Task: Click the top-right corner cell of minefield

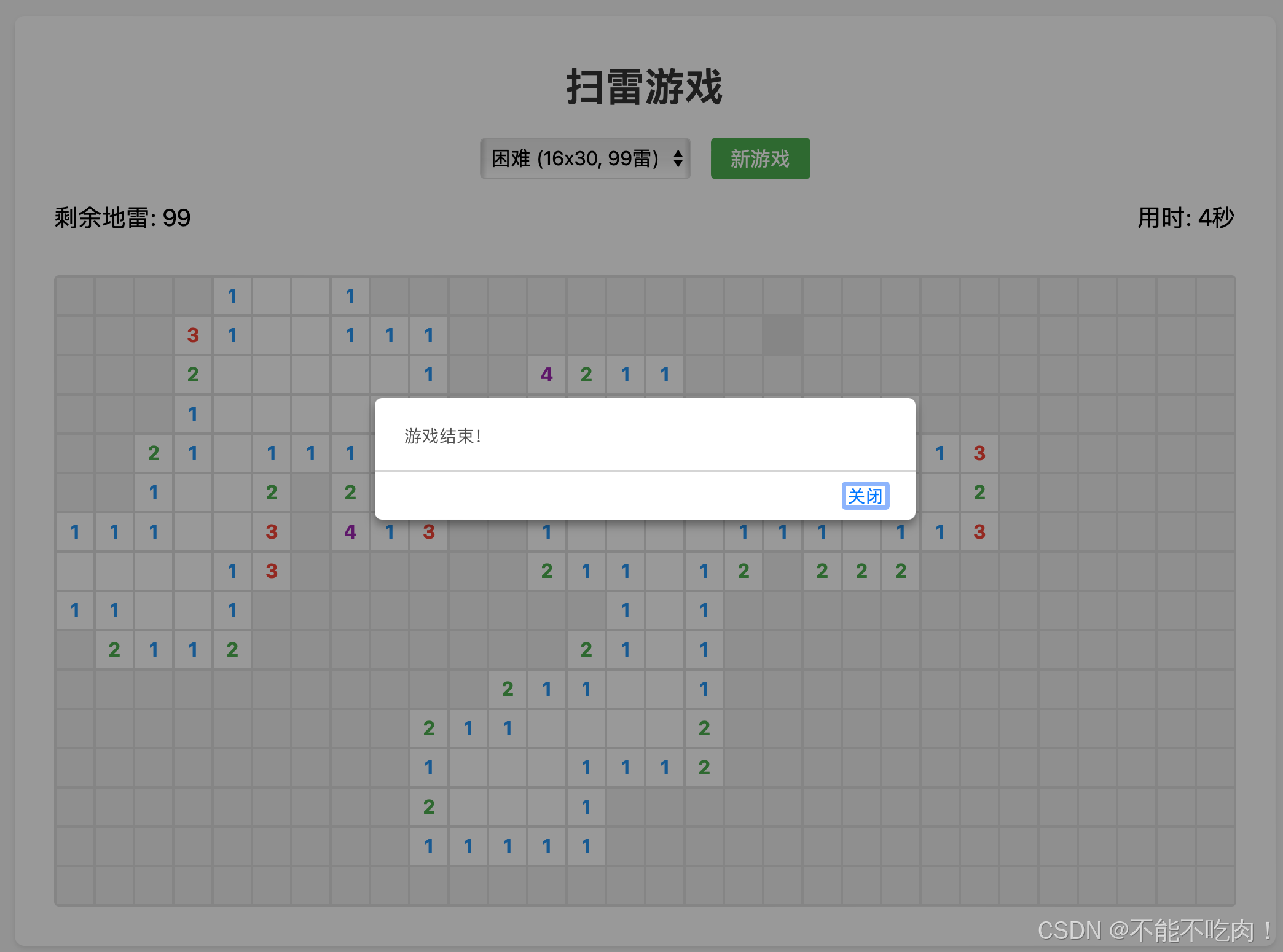Action: click(1215, 296)
